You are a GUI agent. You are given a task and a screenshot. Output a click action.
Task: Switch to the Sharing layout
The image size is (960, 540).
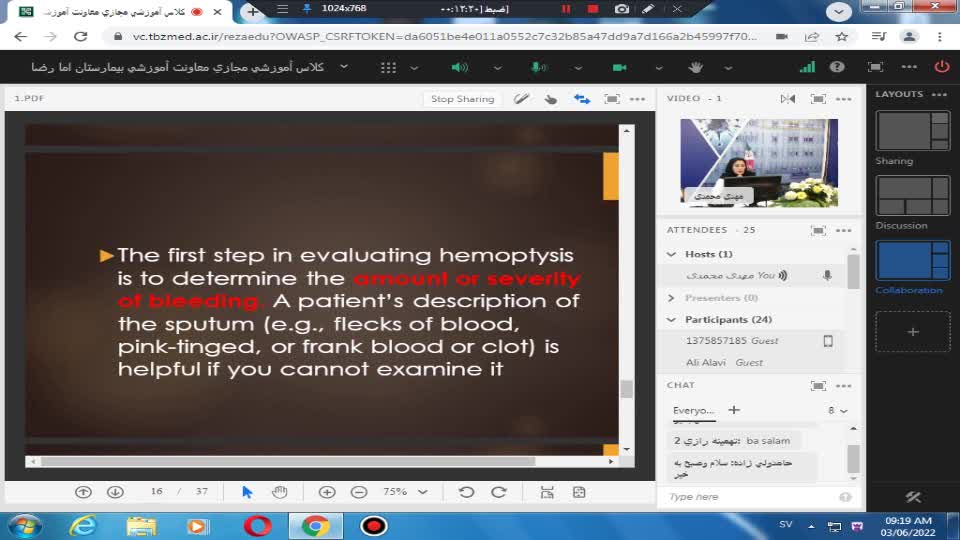(912, 131)
